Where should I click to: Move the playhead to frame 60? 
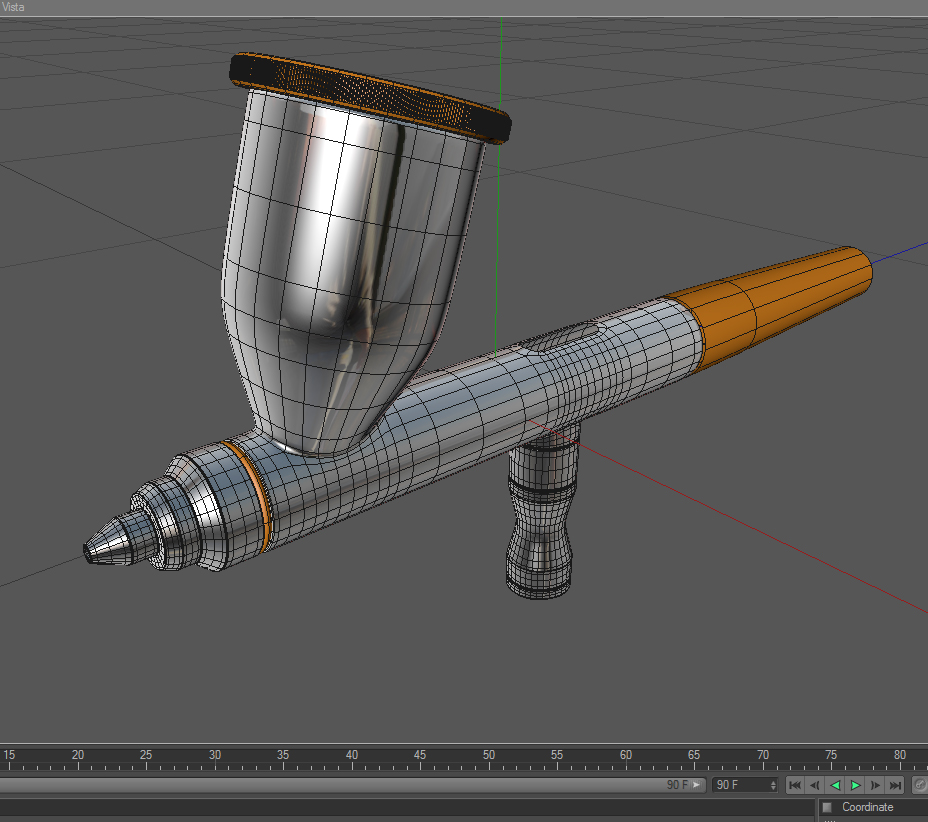[626, 759]
